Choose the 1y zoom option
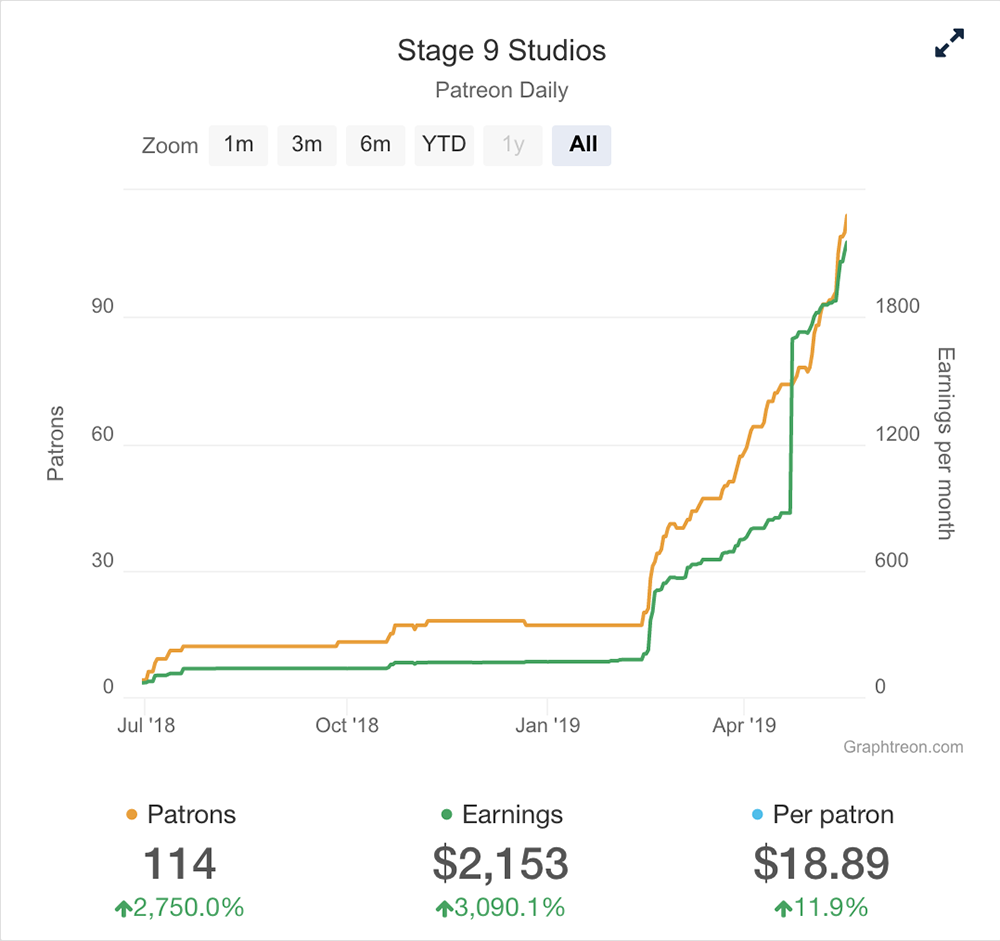The image size is (1000, 941). 513,145
